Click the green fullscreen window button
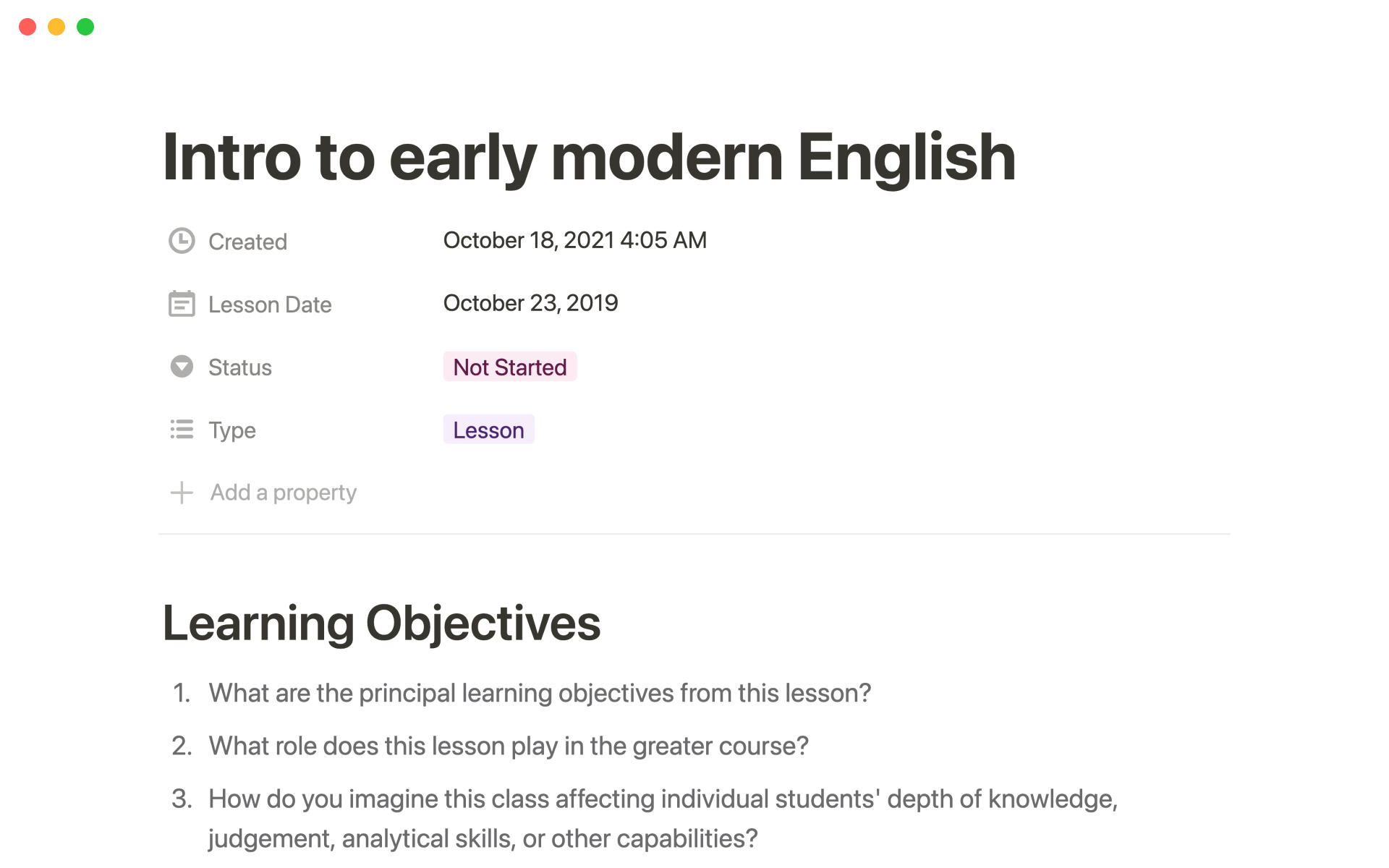1389x868 pixels. pyautogui.click(x=85, y=27)
